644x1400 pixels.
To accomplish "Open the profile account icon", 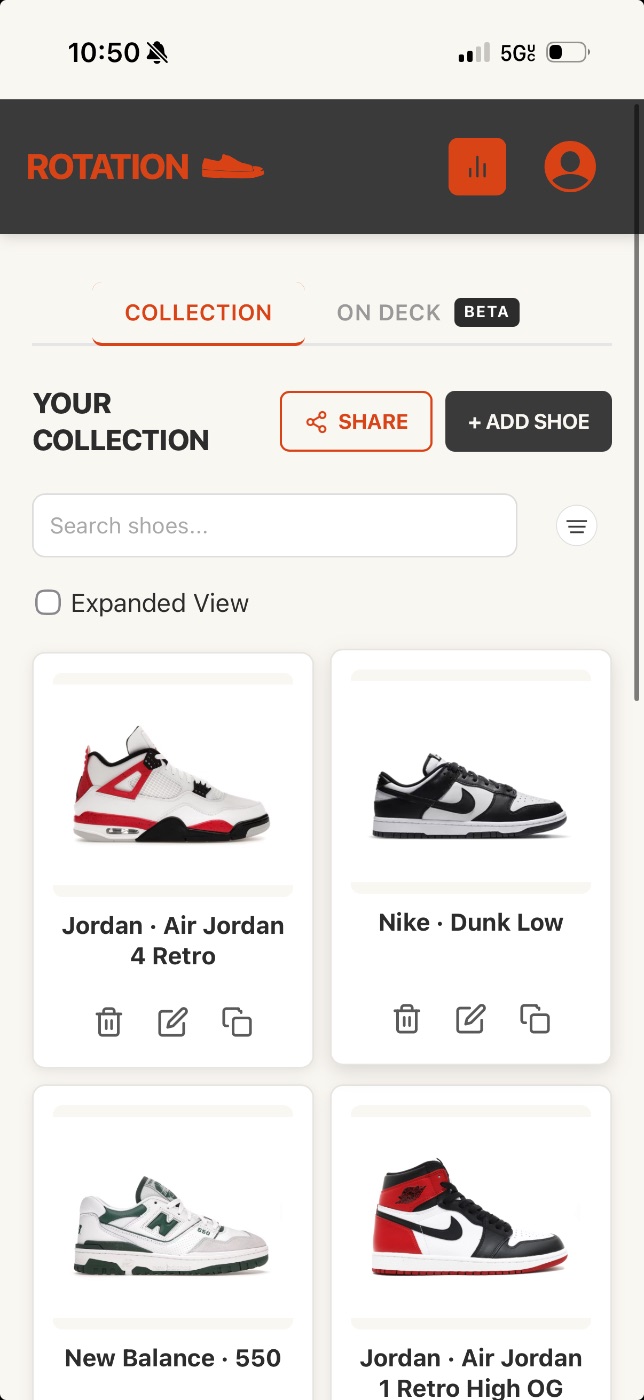I will click(x=570, y=167).
